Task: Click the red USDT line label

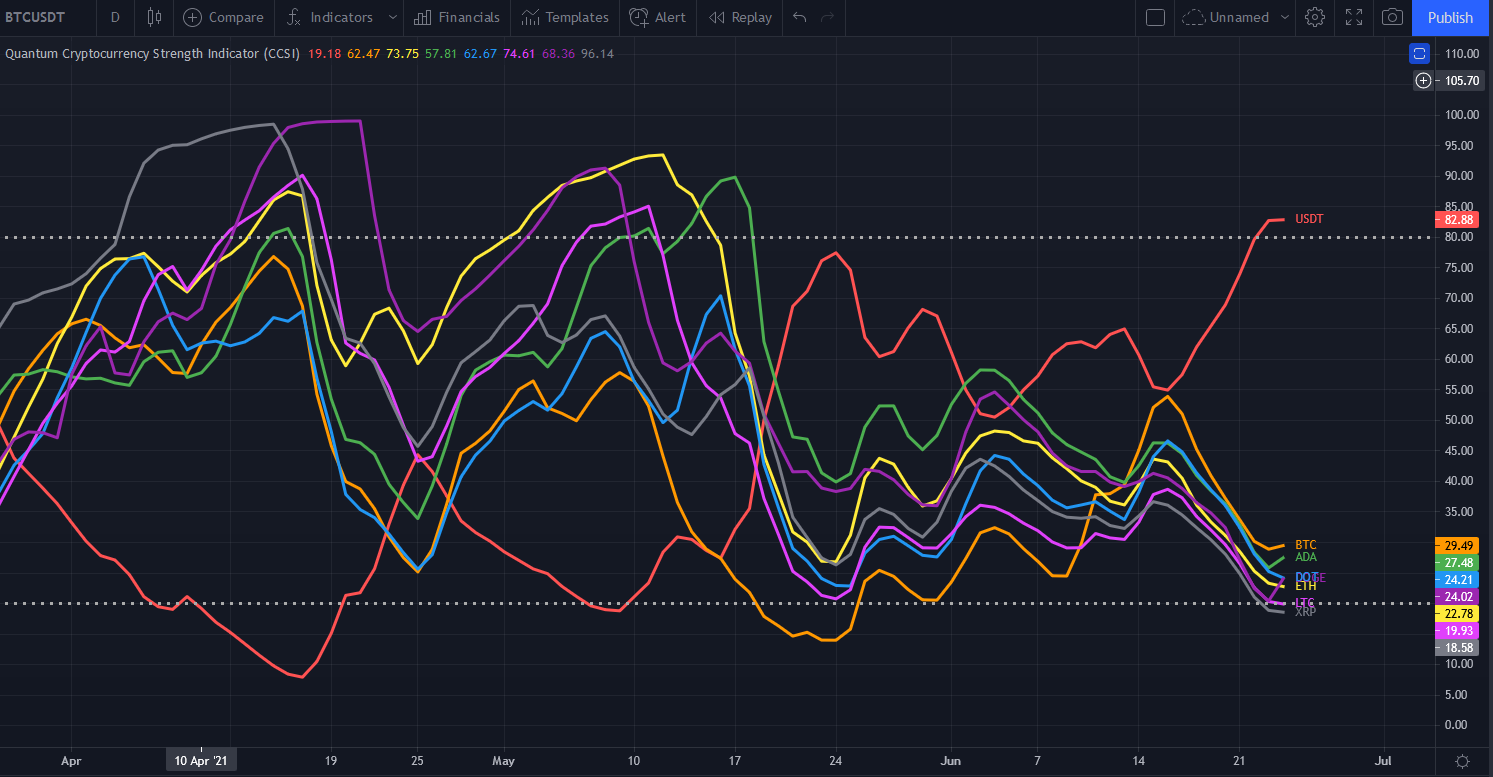Action: click(x=1309, y=219)
